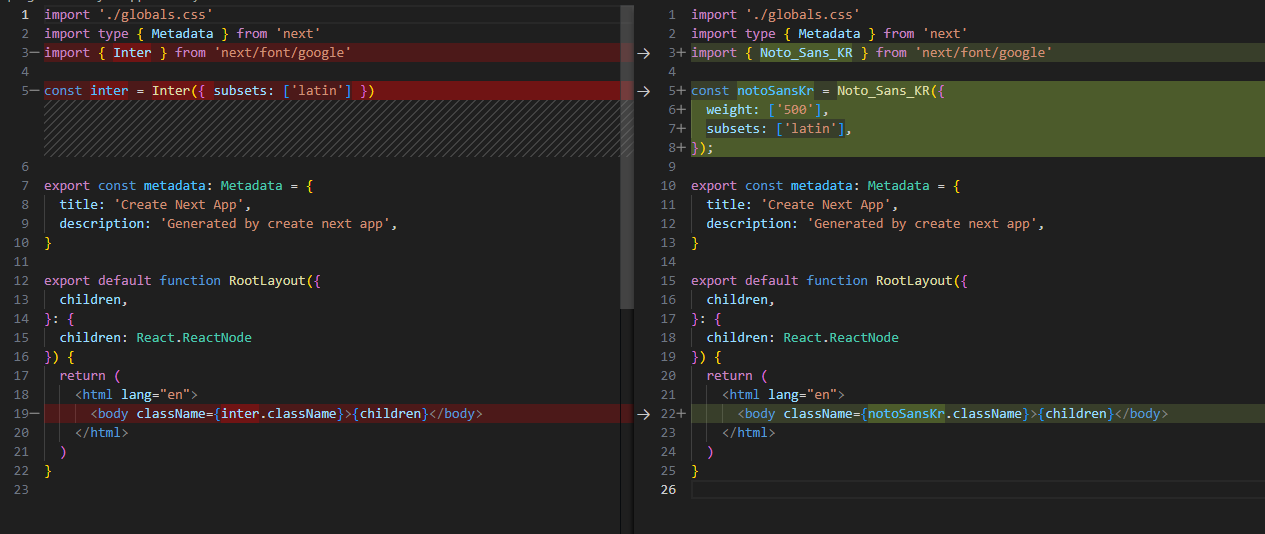
Task: Click 'React.ReactNode' in the left pane
Action: pyautogui.click(x=194, y=338)
